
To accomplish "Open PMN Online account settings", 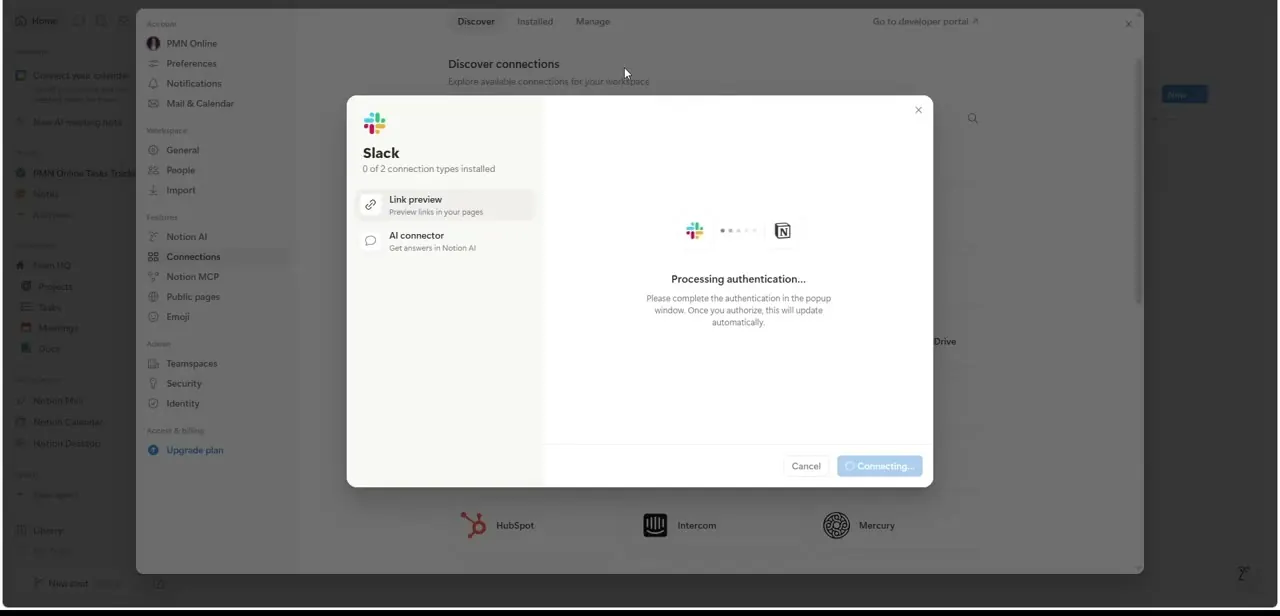I will 217,43.
